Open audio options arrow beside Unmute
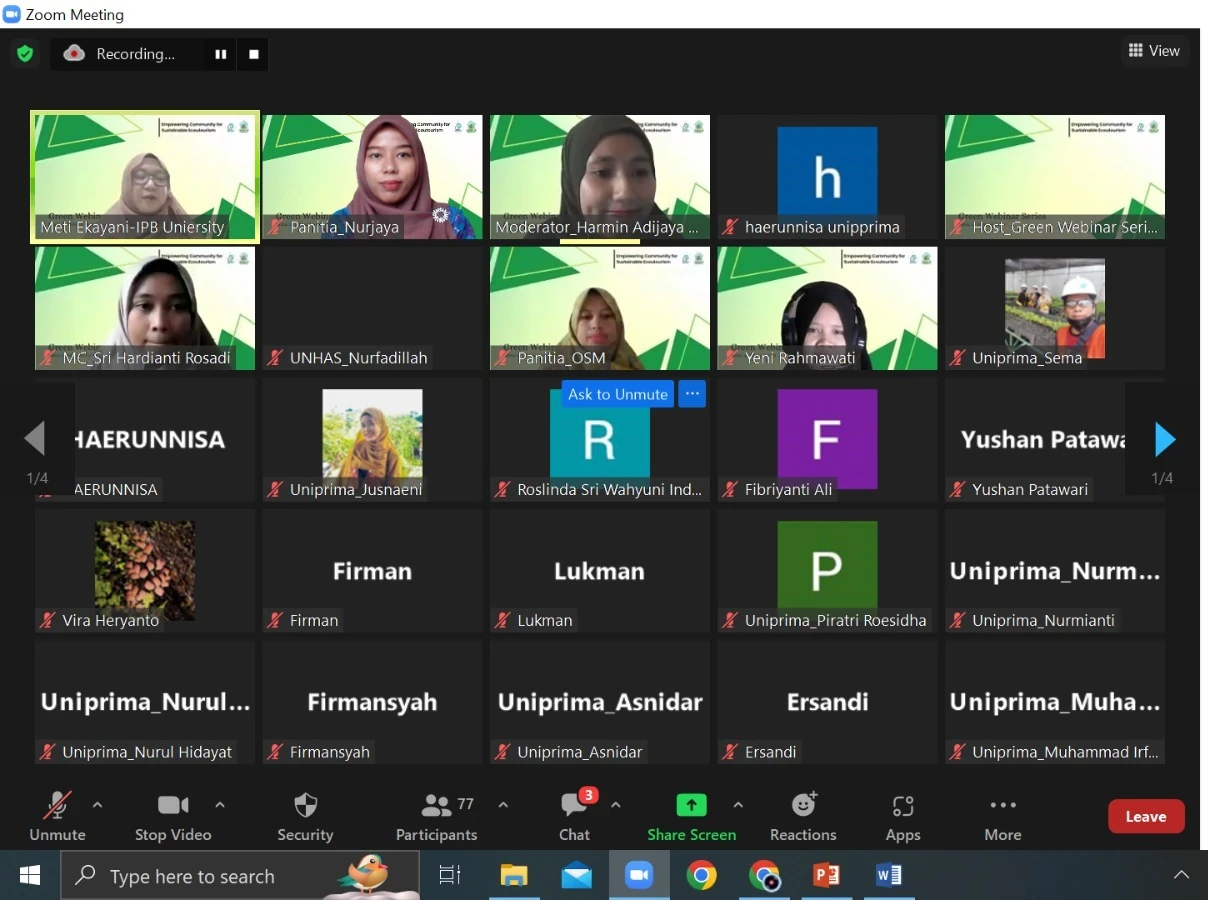1208x900 pixels. [97, 805]
